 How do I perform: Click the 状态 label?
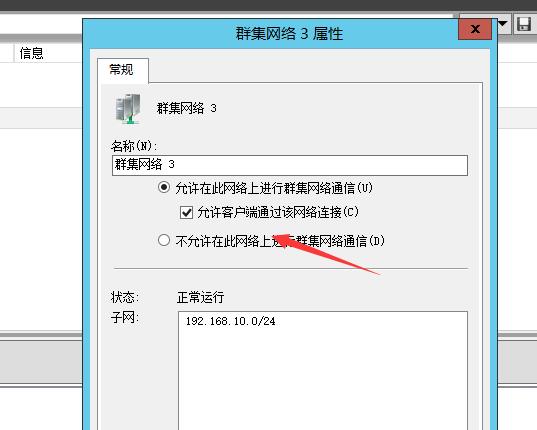pos(125,297)
